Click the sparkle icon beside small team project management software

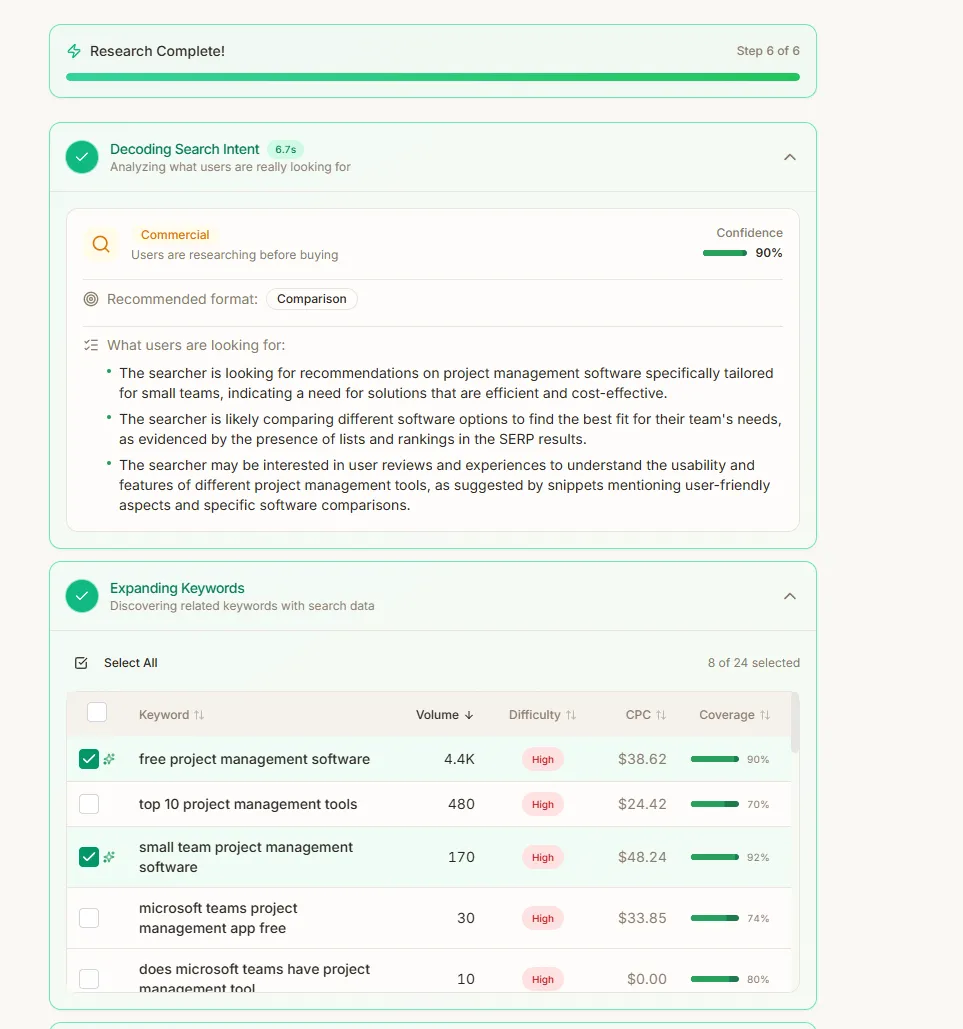(x=110, y=857)
